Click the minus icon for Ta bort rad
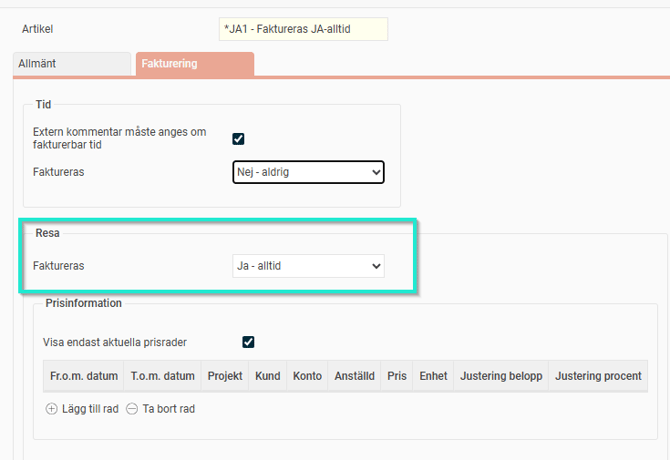The width and height of the screenshot is (670, 460). click(132, 409)
